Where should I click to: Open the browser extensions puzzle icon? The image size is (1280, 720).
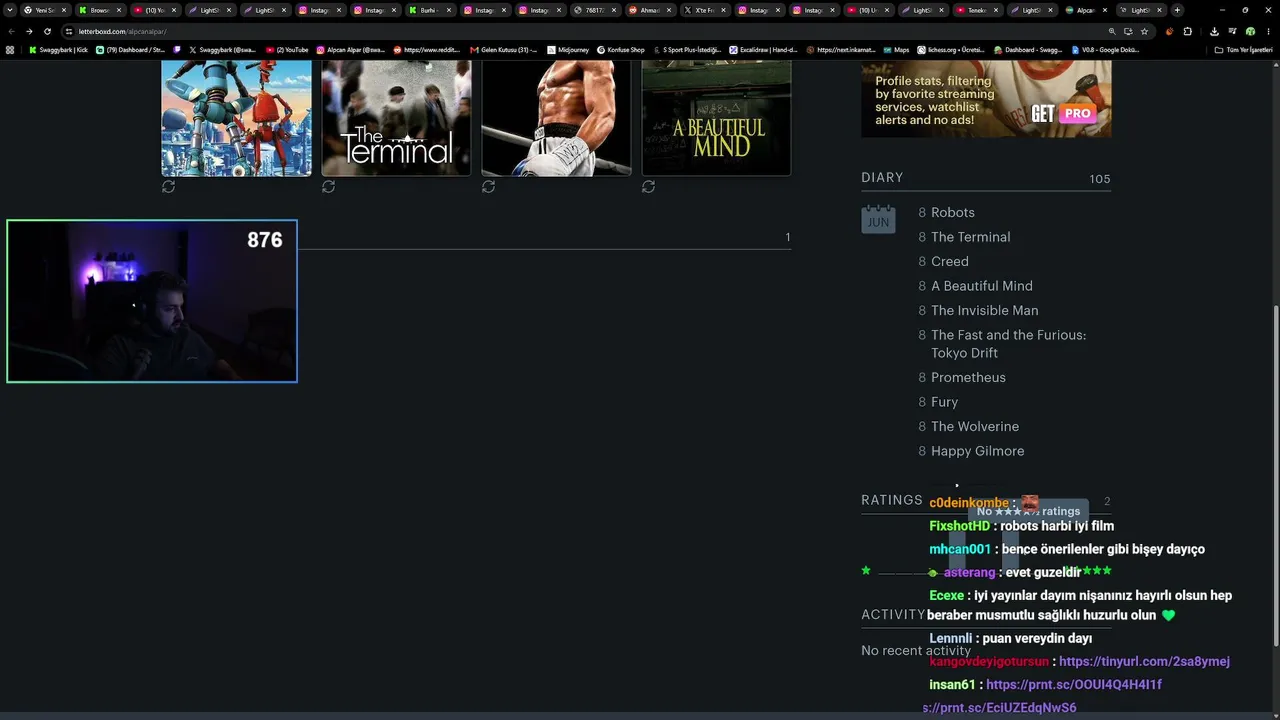tap(1188, 31)
